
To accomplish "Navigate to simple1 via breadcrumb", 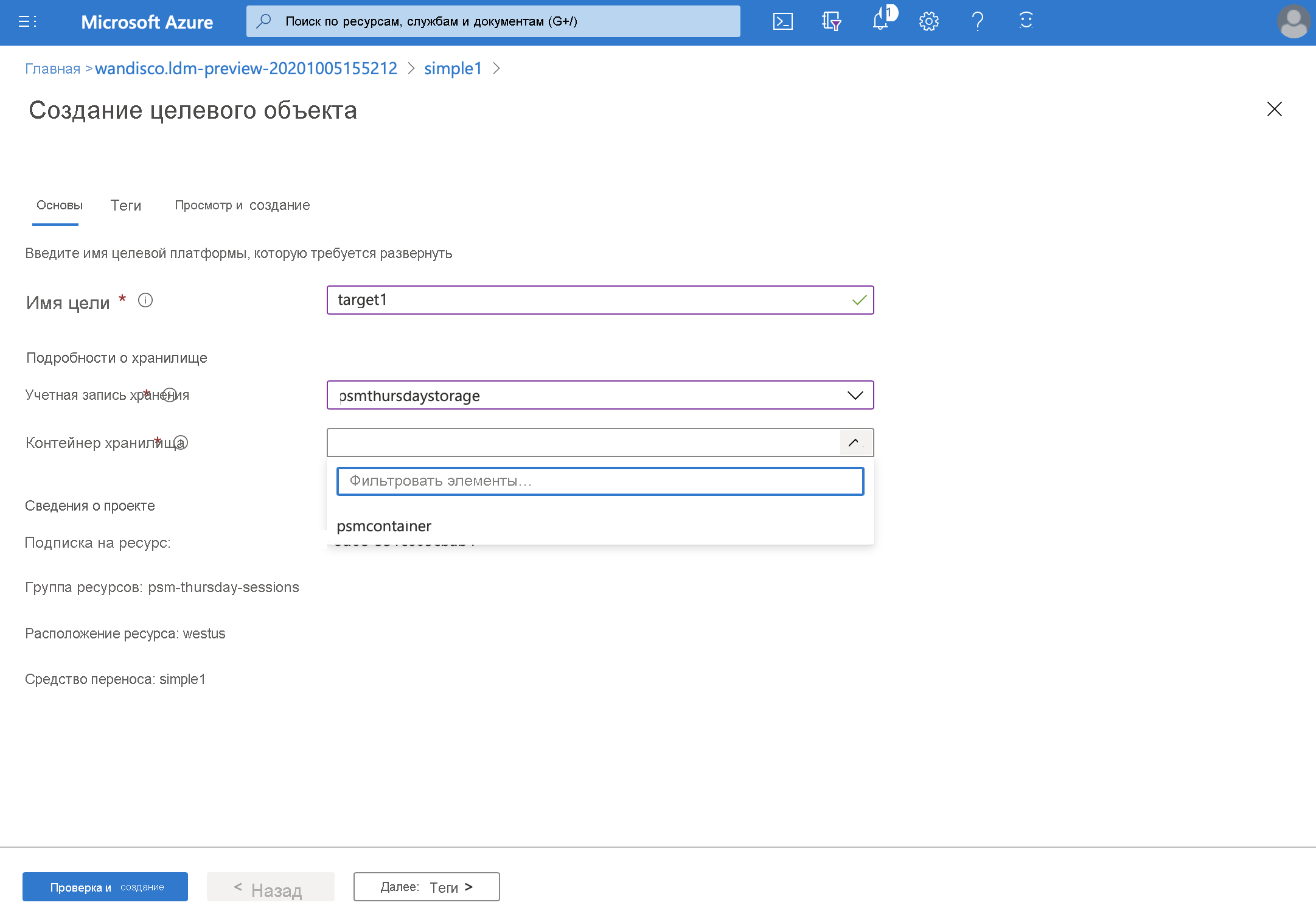I will pyautogui.click(x=453, y=69).
